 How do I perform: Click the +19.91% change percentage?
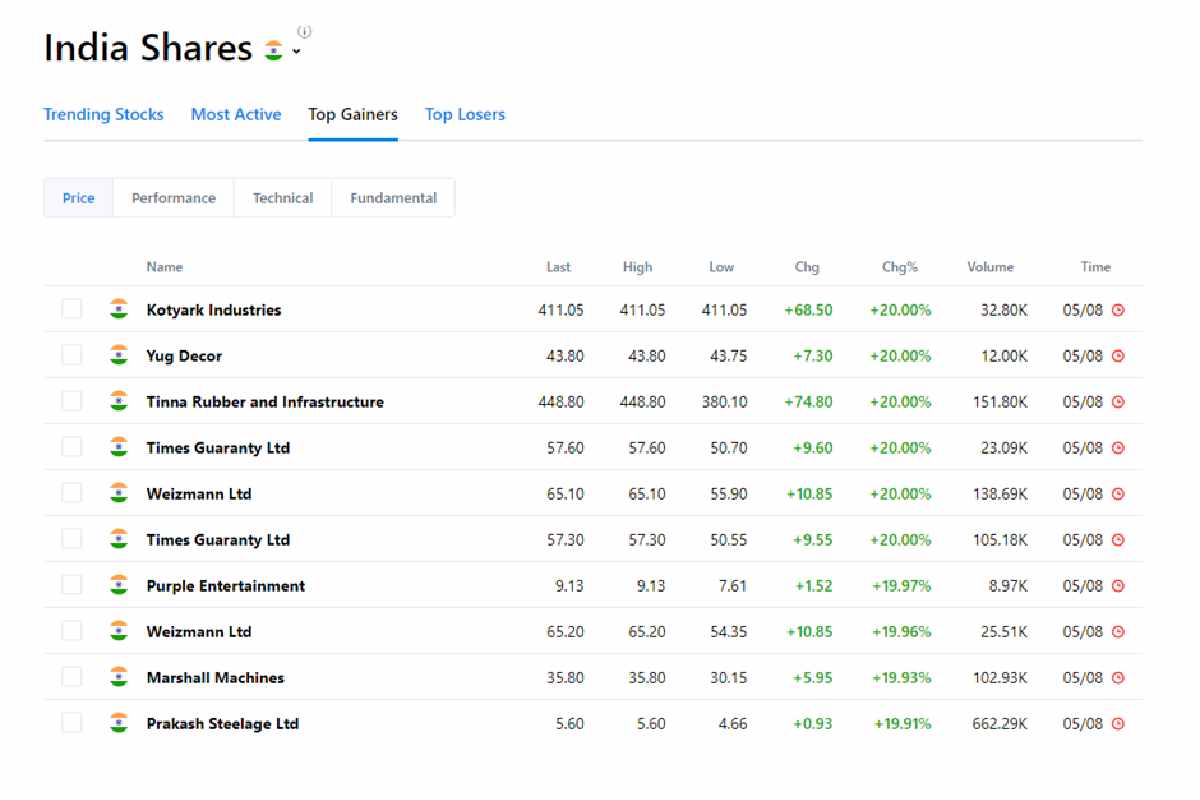tap(902, 724)
